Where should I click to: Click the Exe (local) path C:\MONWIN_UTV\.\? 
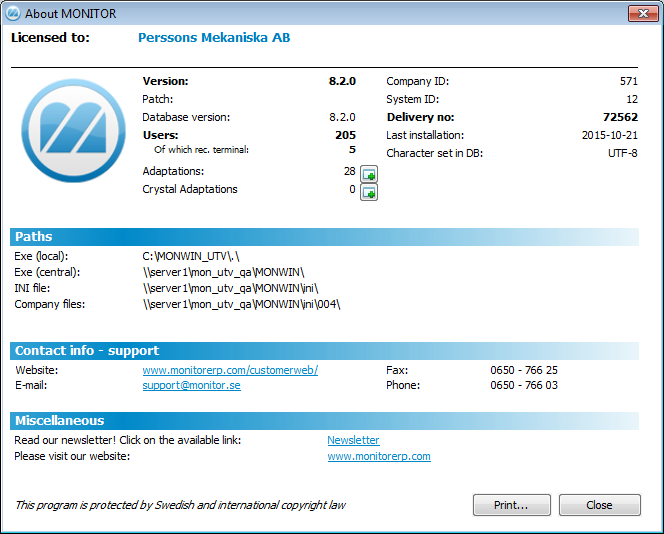coord(191,256)
